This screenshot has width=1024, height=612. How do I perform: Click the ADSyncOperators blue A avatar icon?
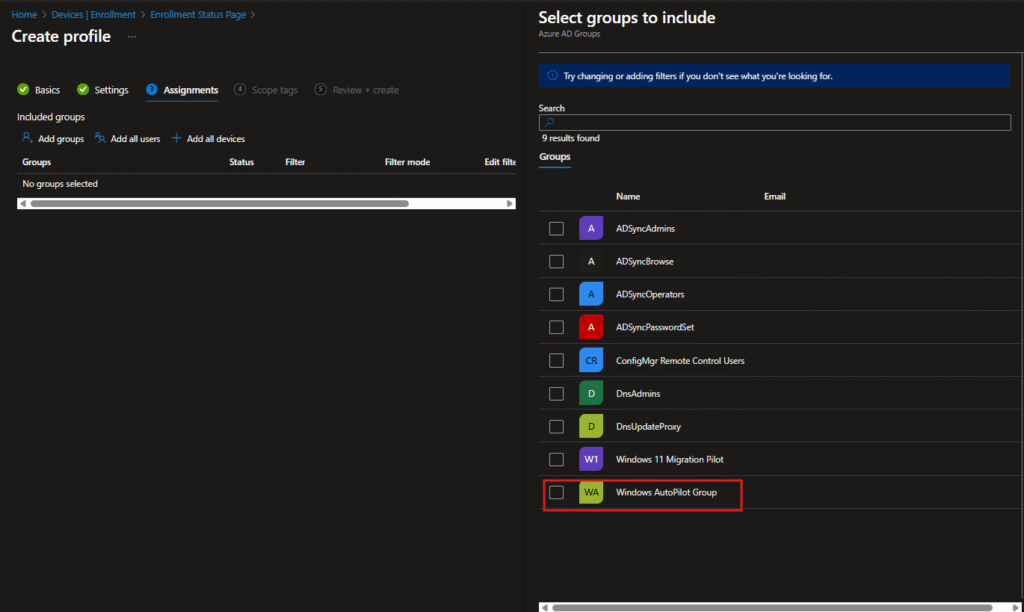click(x=591, y=294)
